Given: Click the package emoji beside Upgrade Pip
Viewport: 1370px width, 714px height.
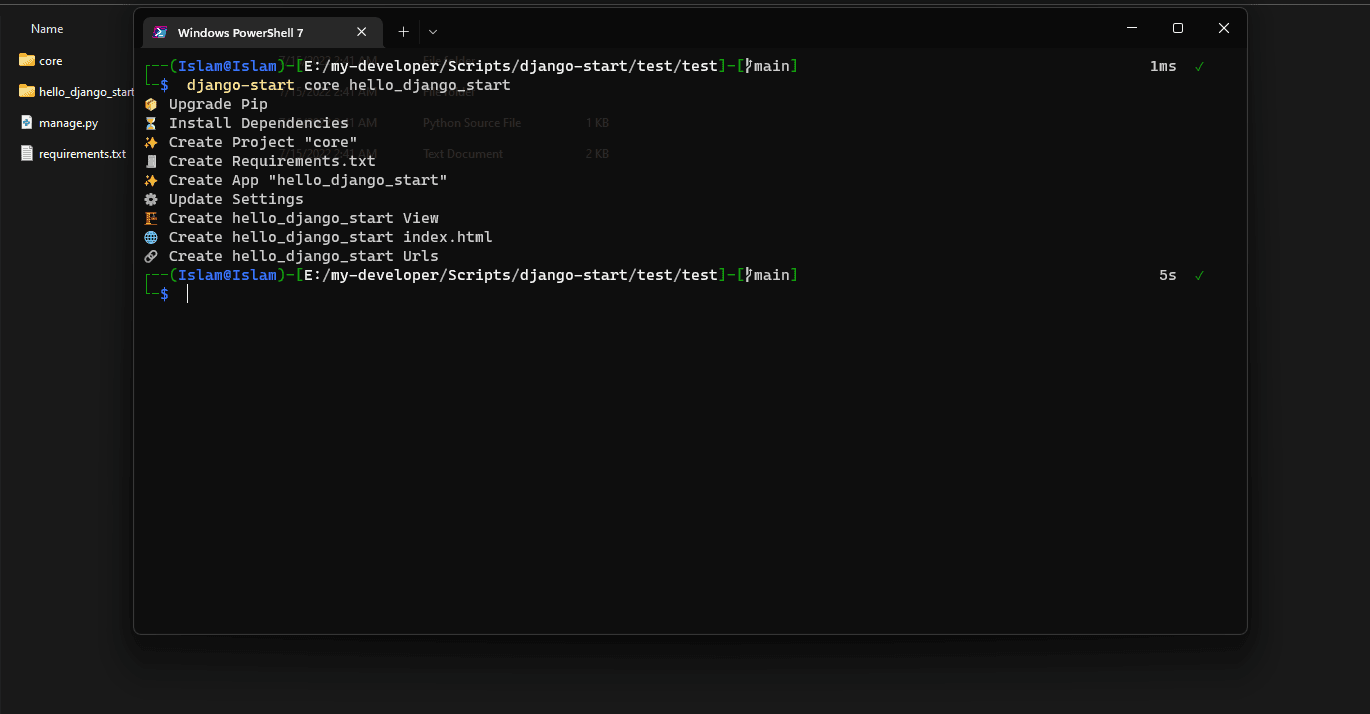Looking at the screenshot, I should click(151, 104).
